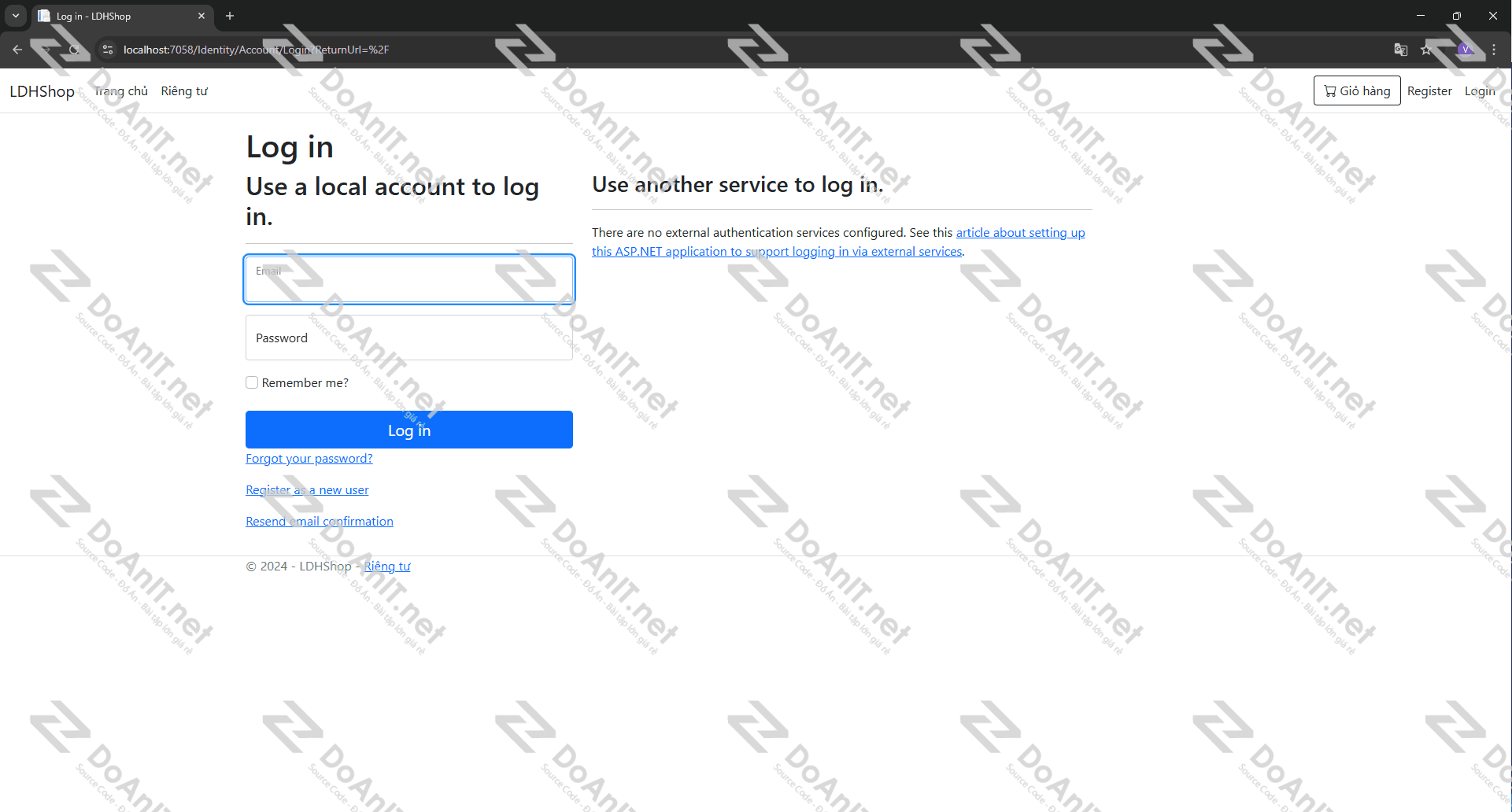This screenshot has height=812, width=1512.
Task: Select the Log in - LDHShop tab
Action: 122,16
